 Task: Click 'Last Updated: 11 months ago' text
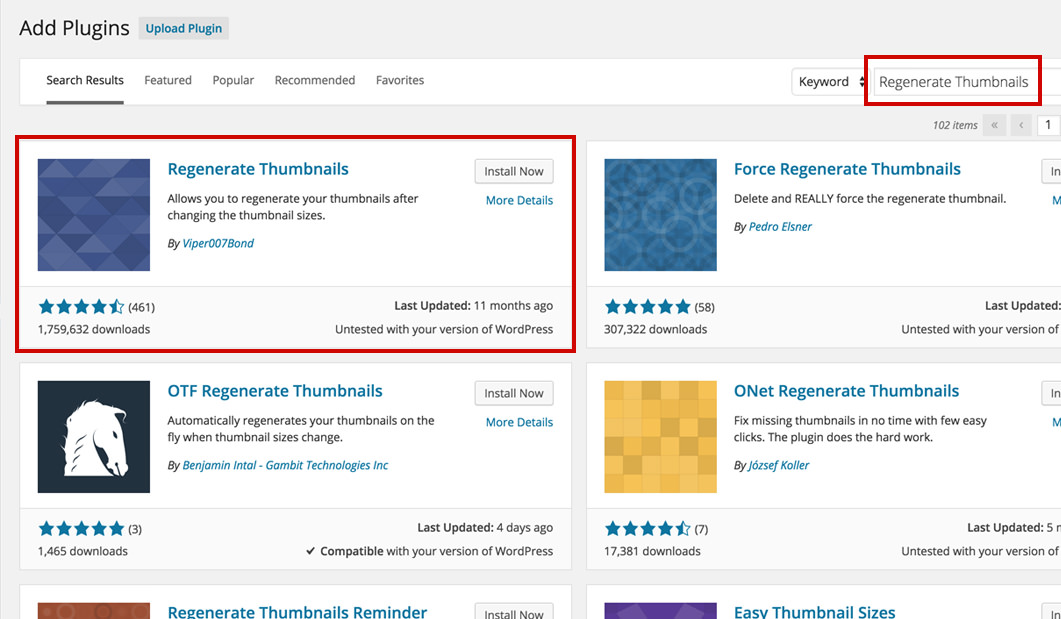pos(474,306)
